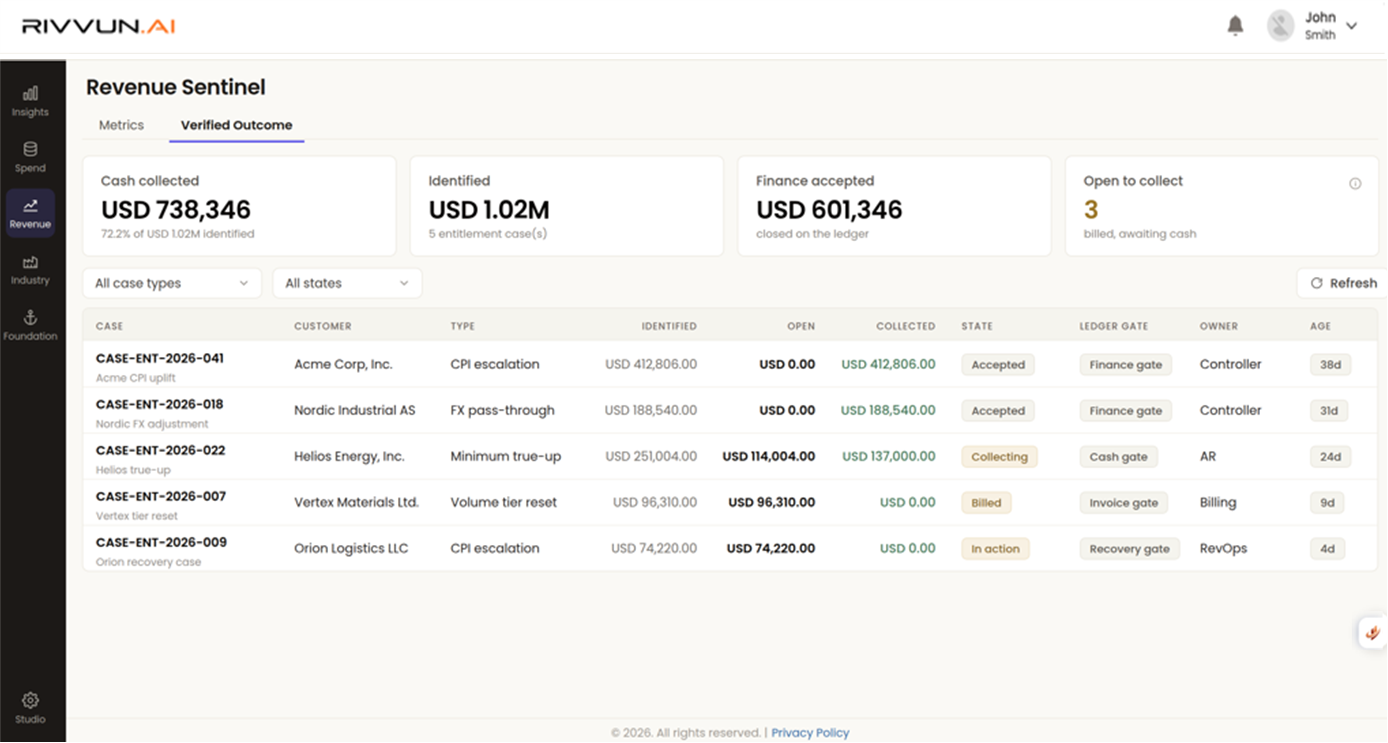
Task: Click the info icon on Open to collect
Action: click(x=1355, y=183)
